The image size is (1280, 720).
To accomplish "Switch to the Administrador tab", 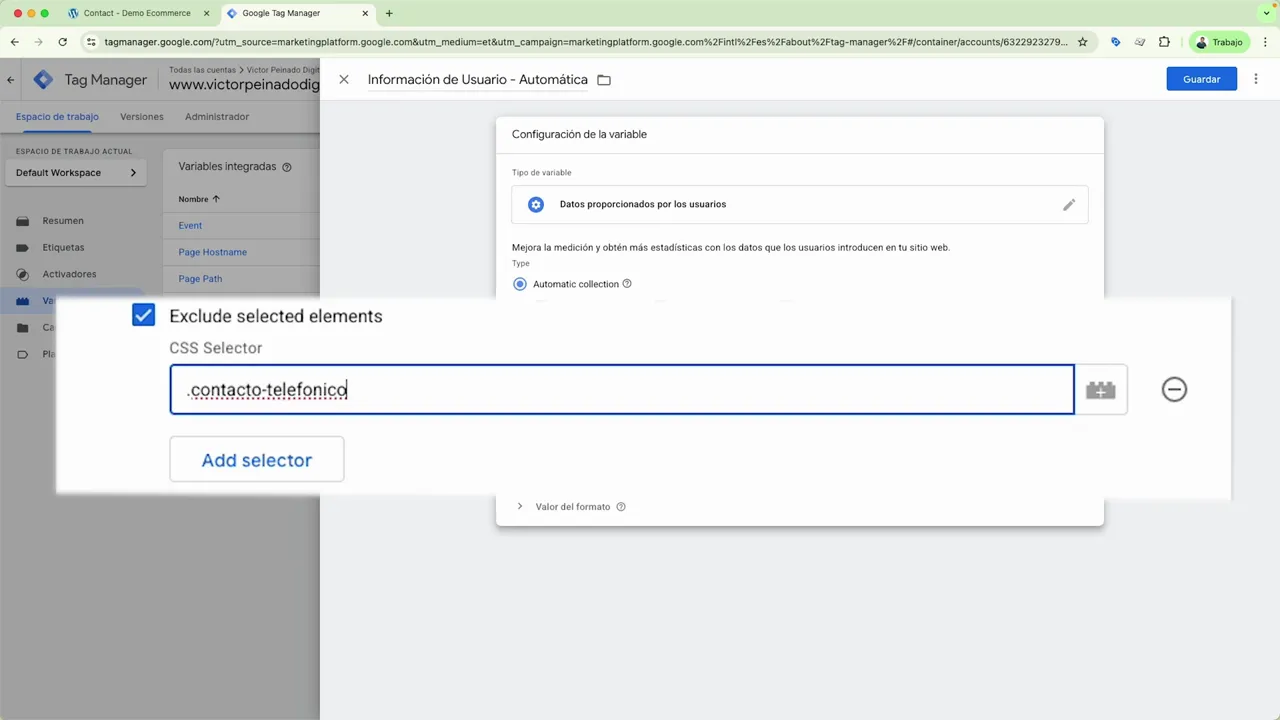I will tap(217, 116).
